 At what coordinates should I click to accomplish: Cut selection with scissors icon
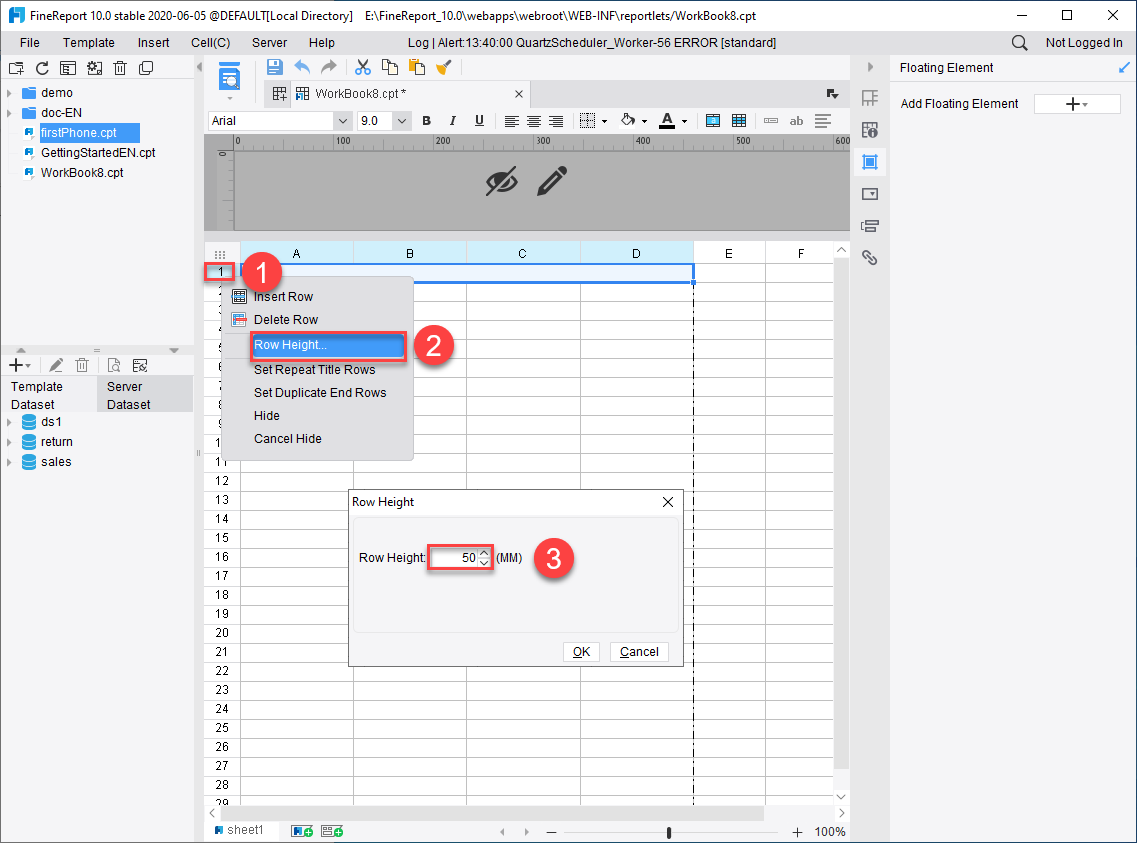point(363,67)
